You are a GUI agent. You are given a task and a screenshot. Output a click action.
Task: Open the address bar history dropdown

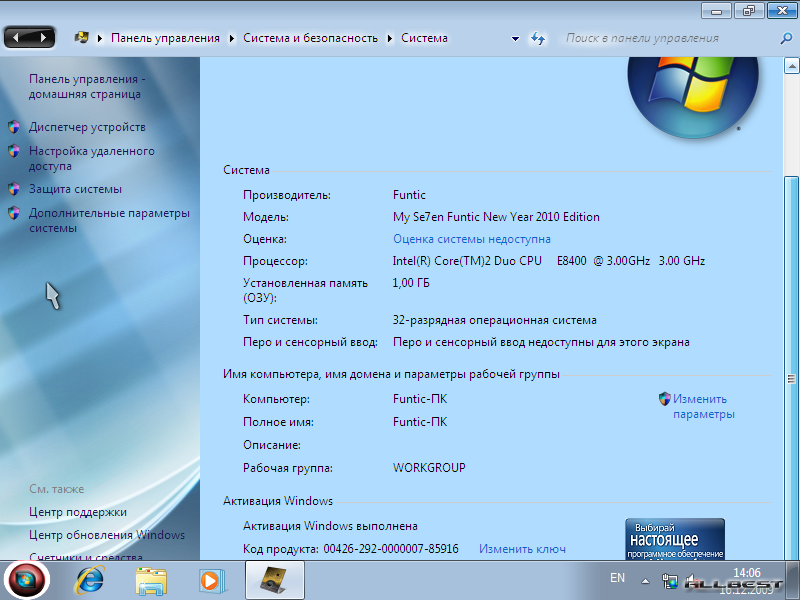tap(515, 38)
